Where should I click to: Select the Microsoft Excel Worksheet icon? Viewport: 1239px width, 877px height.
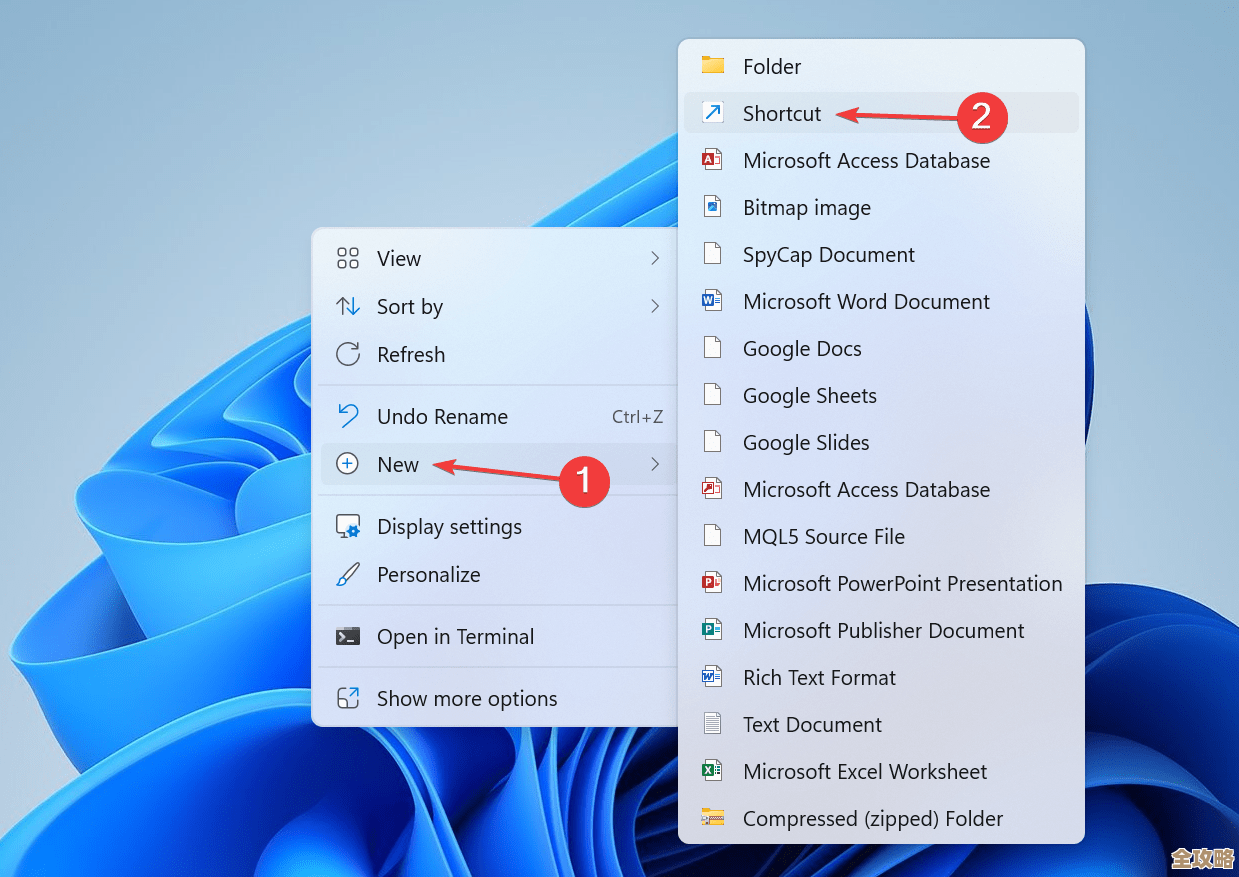[x=714, y=771]
